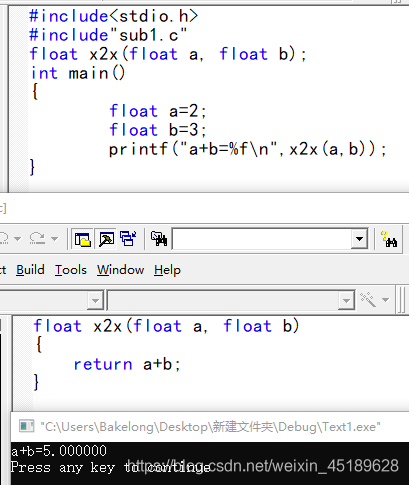The image size is (409, 485).
Task: Click the toolbar drag gripper beside WizardBar
Action: 402,299
